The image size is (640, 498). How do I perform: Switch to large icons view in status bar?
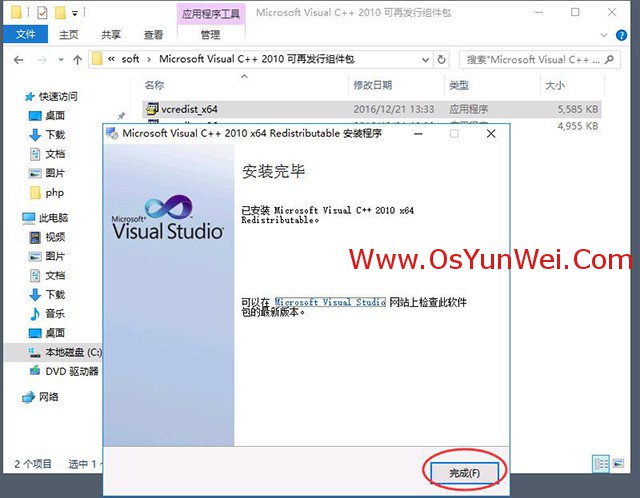point(618,464)
